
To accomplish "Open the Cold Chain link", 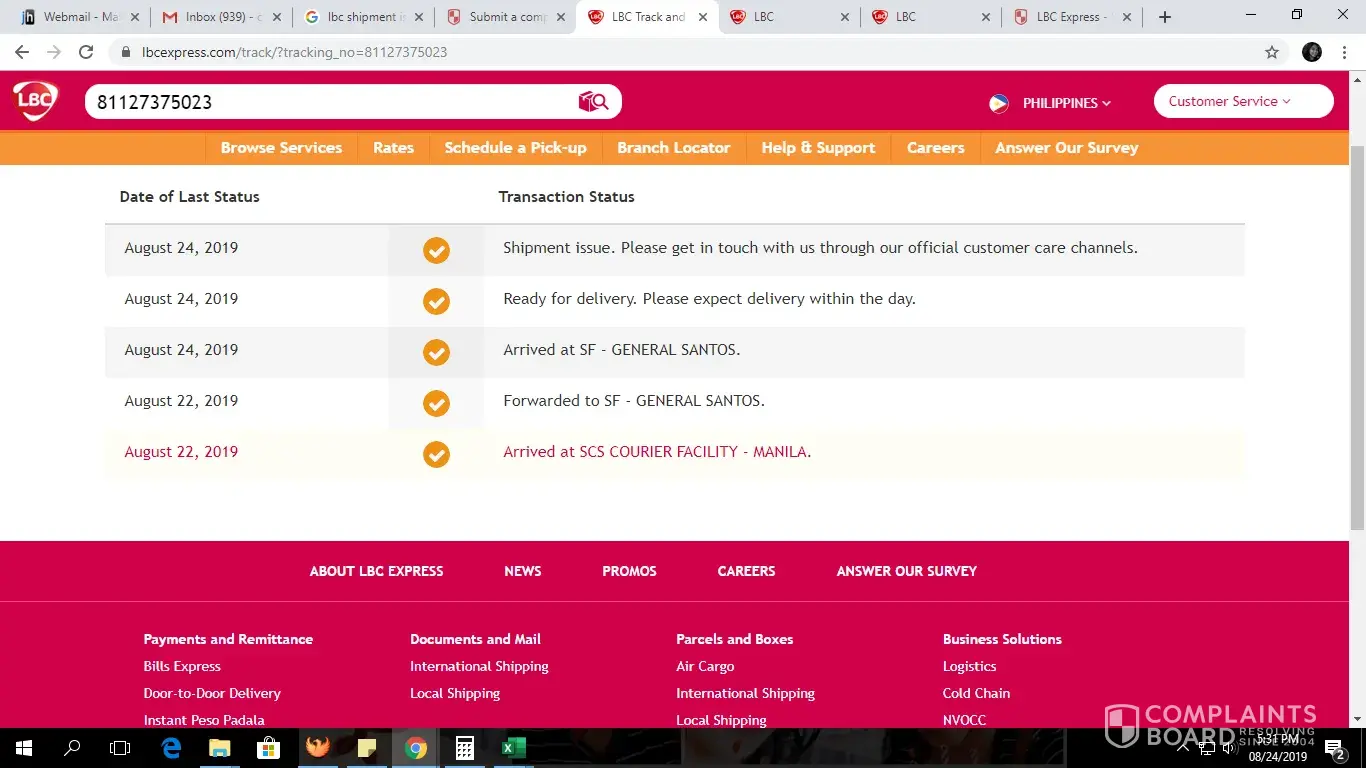I will click(x=977, y=693).
